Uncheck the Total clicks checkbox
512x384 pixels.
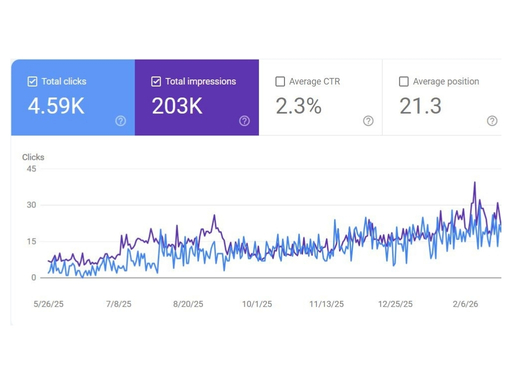point(32,82)
